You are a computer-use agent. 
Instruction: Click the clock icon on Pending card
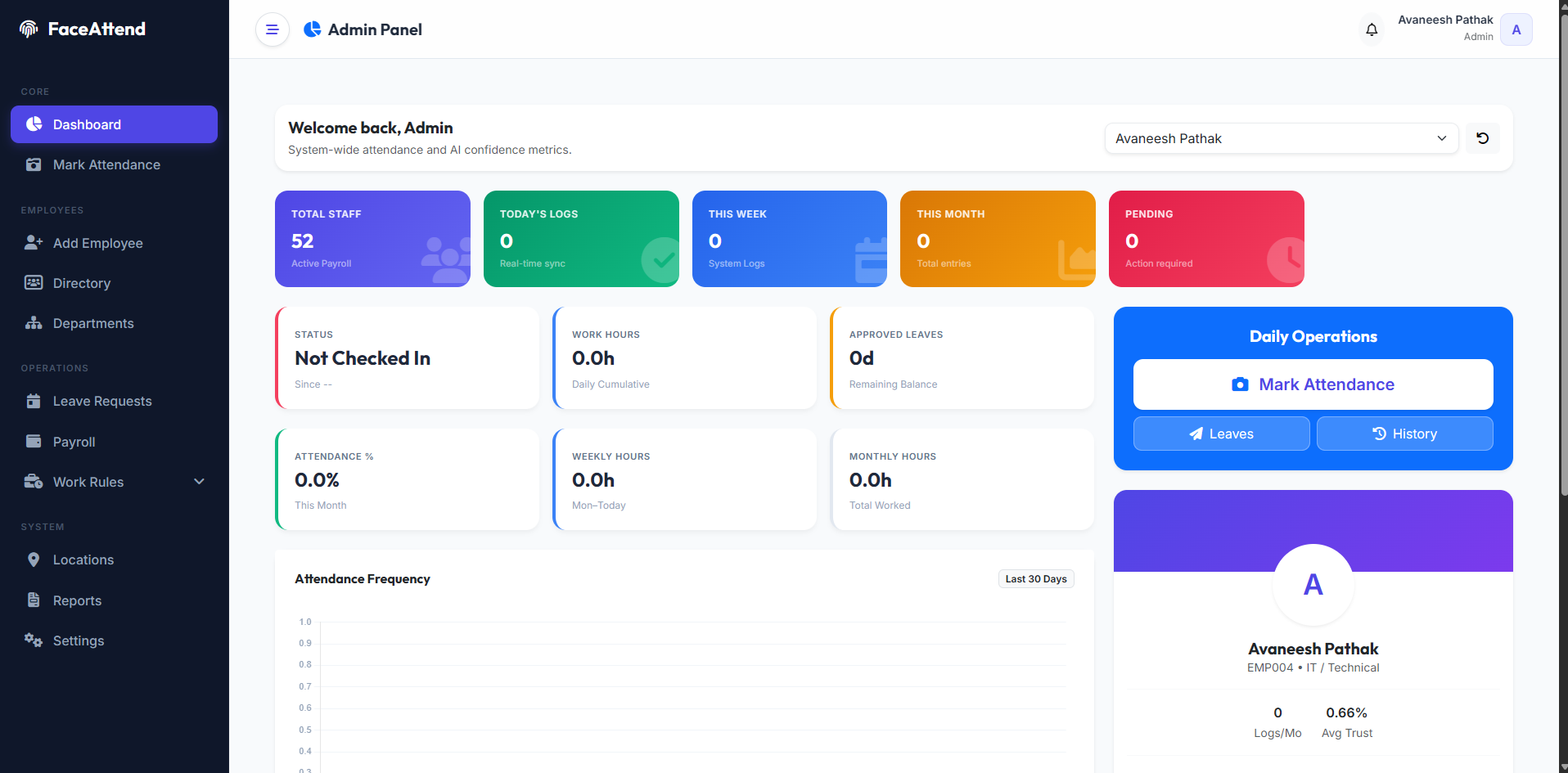[x=1287, y=260]
